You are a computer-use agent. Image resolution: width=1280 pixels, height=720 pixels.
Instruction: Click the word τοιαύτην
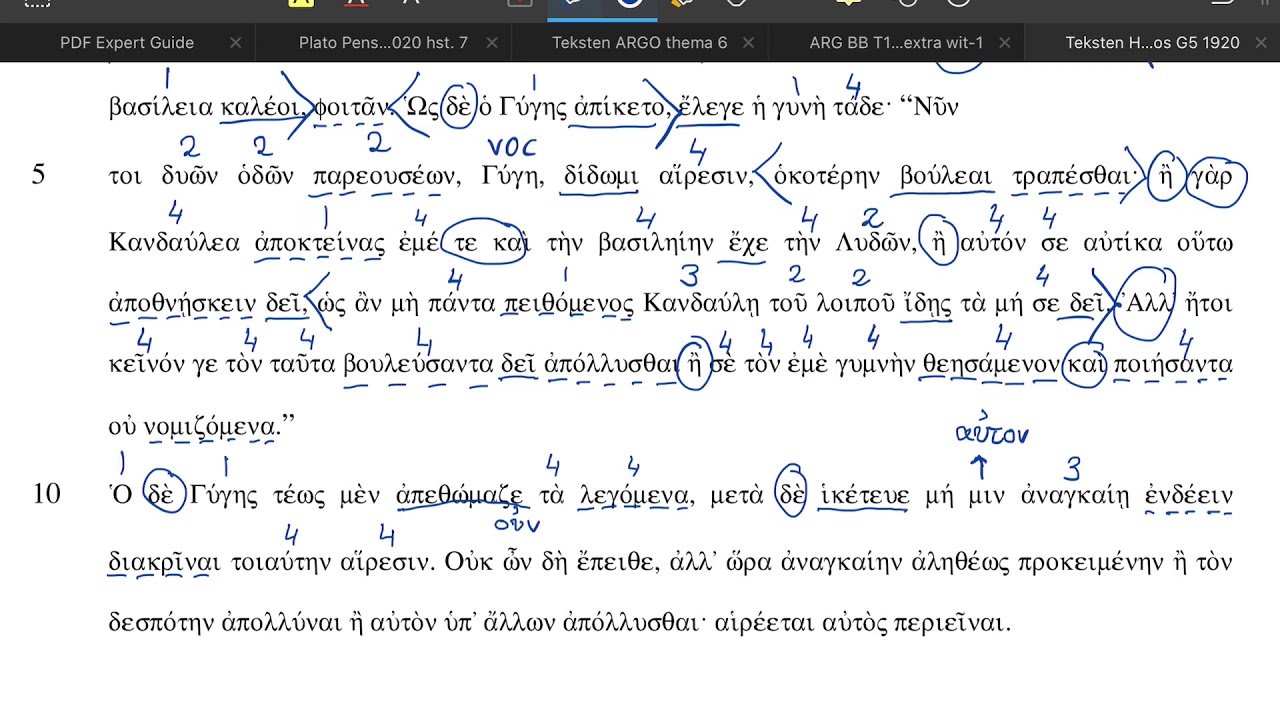point(281,562)
